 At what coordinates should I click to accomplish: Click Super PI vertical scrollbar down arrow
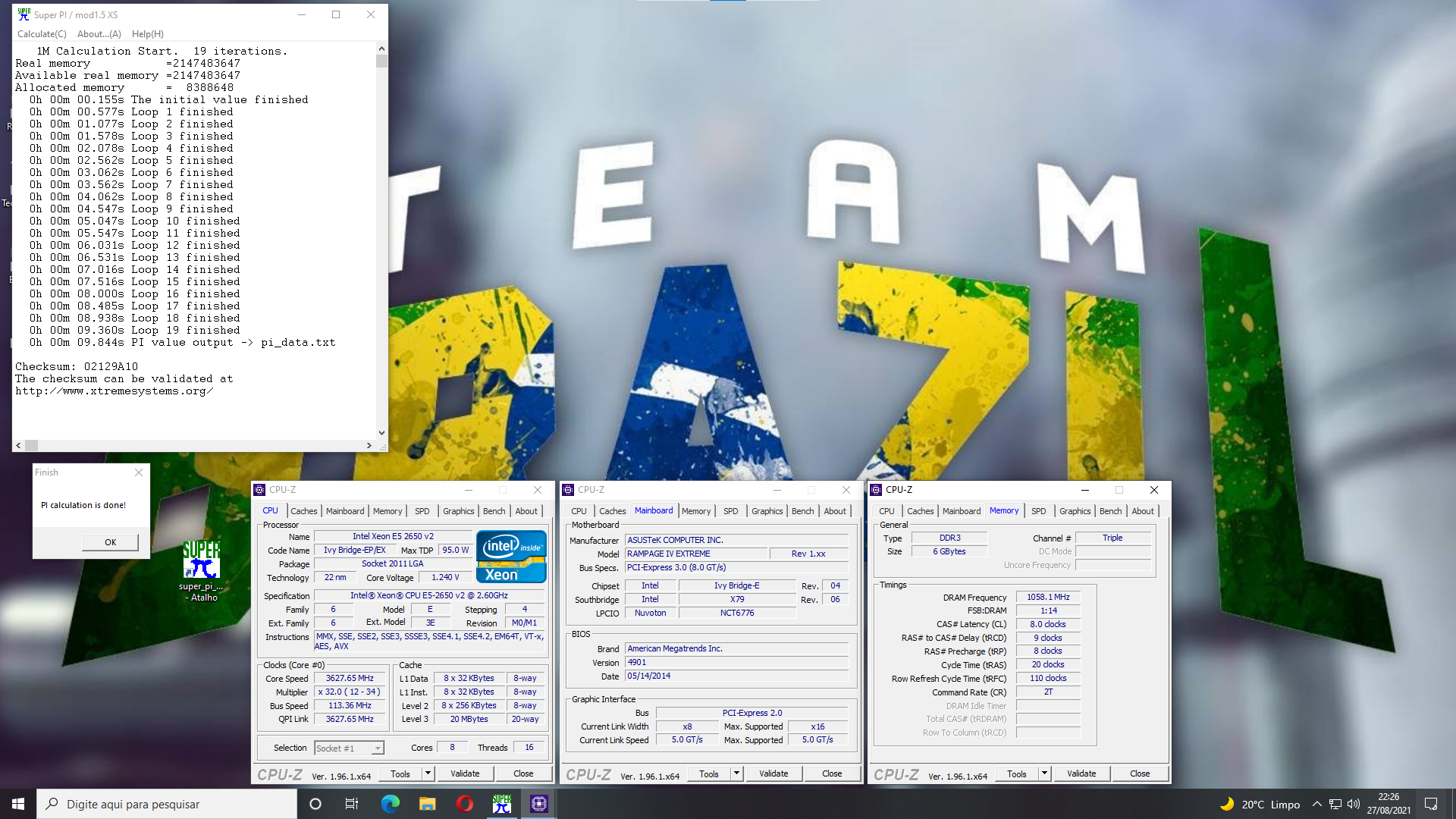381,433
